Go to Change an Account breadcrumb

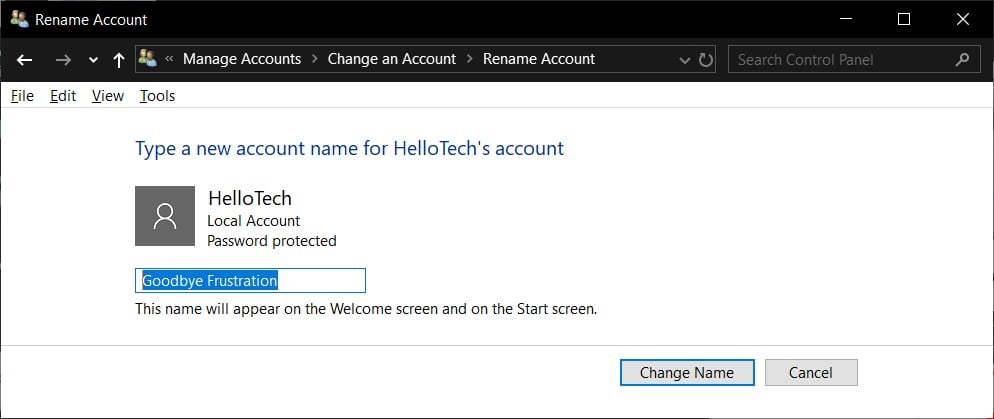coord(391,59)
